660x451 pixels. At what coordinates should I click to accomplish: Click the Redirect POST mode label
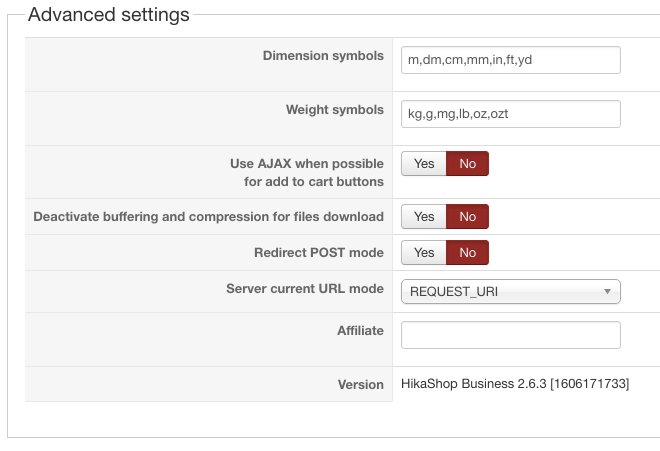pyautogui.click(x=319, y=252)
